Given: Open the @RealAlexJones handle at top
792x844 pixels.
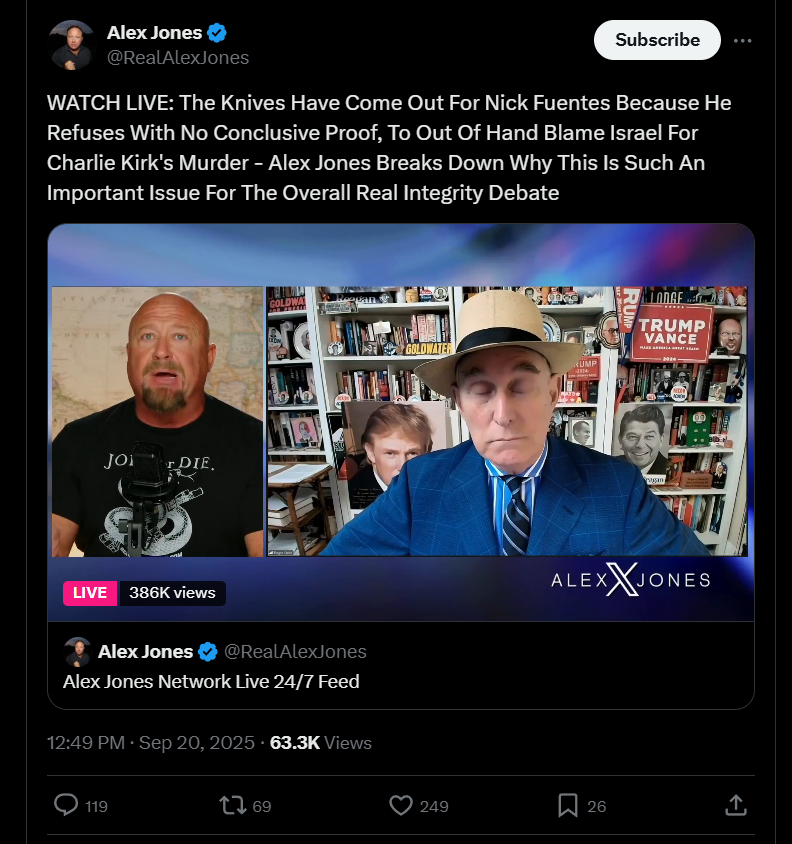Looking at the screenshot, I should point(178,58).
